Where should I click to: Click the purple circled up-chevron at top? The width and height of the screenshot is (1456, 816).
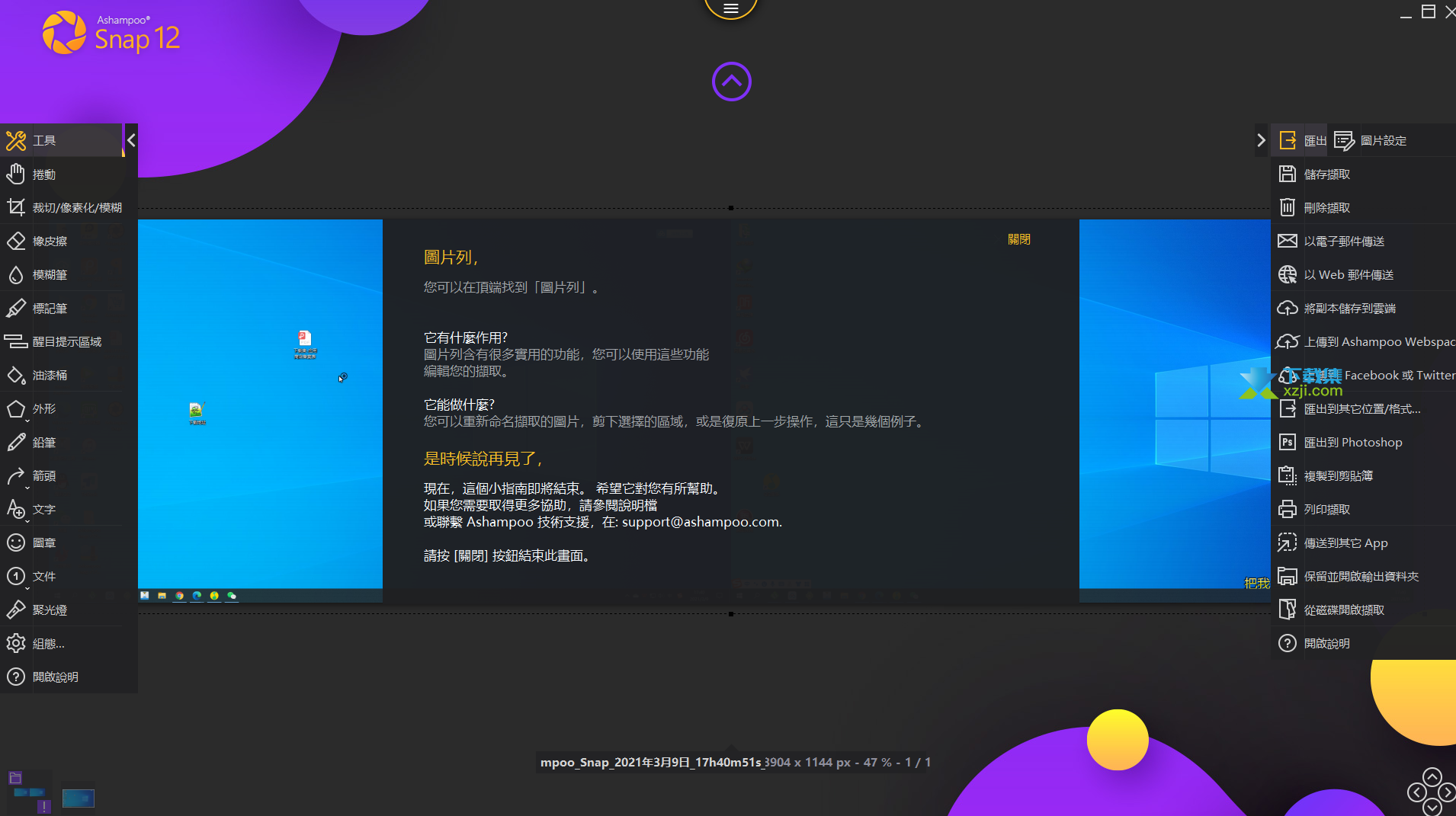click(x=731, y=82)
